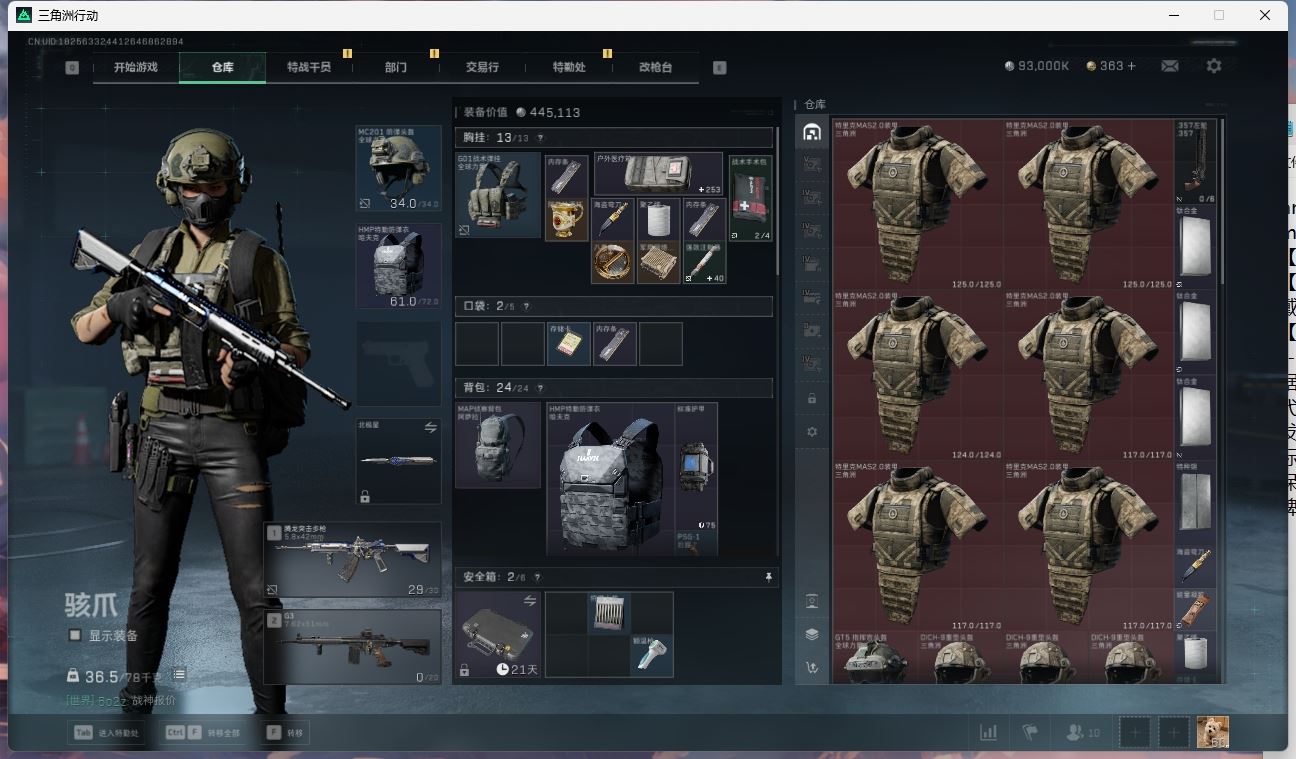The image size is (1296, 759).
Task: Open the friends list icon
Action: click(x=1075, y=733)
